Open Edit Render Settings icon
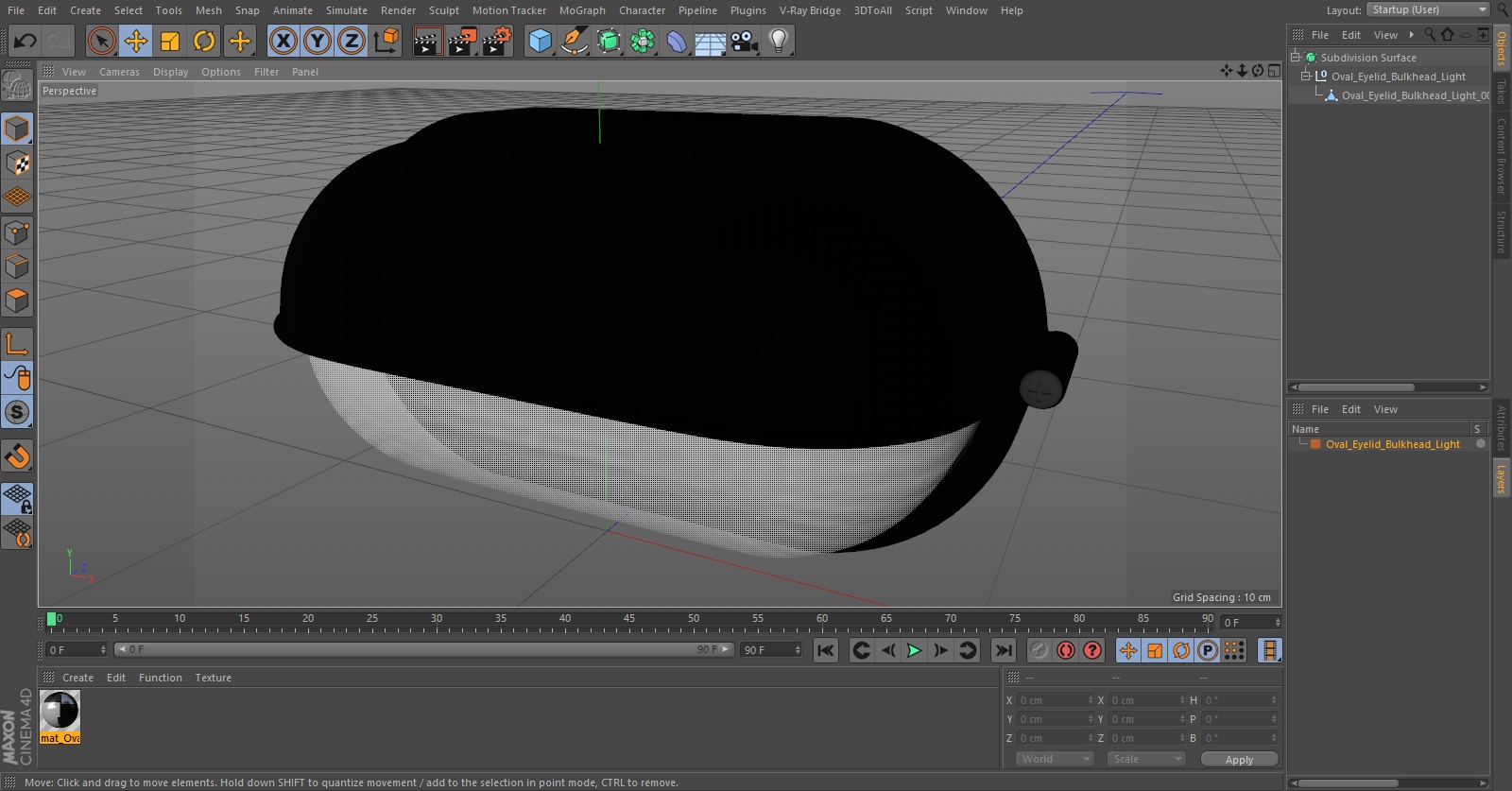The image size is (1512, 791). tap(496, 41)
